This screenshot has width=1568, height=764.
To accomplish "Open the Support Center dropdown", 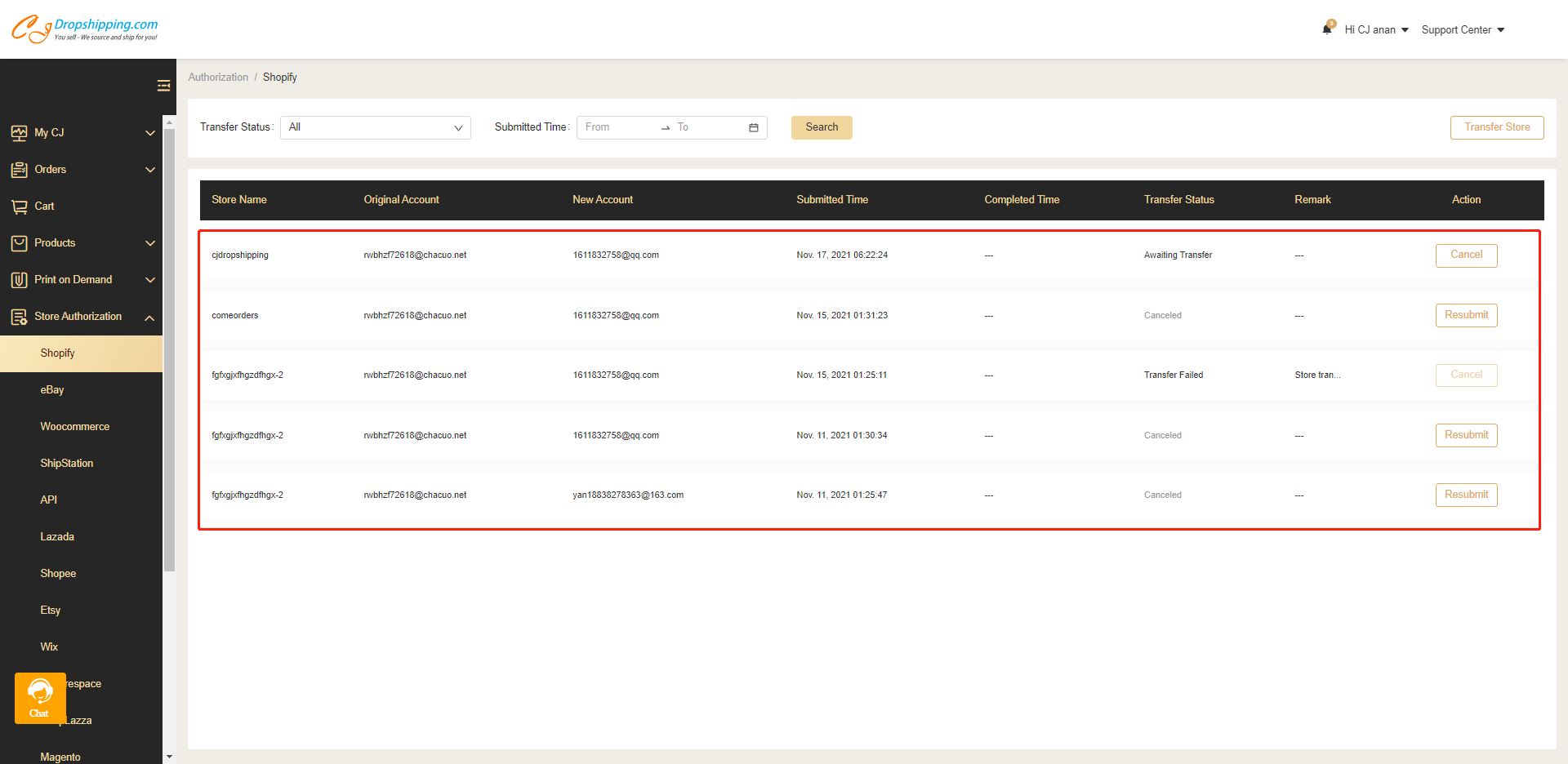I will [x=1462, y=29].
